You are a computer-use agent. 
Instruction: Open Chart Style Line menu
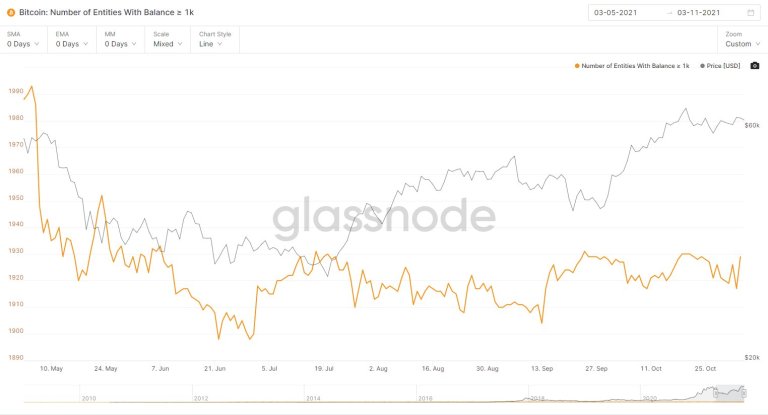[215, 40]
